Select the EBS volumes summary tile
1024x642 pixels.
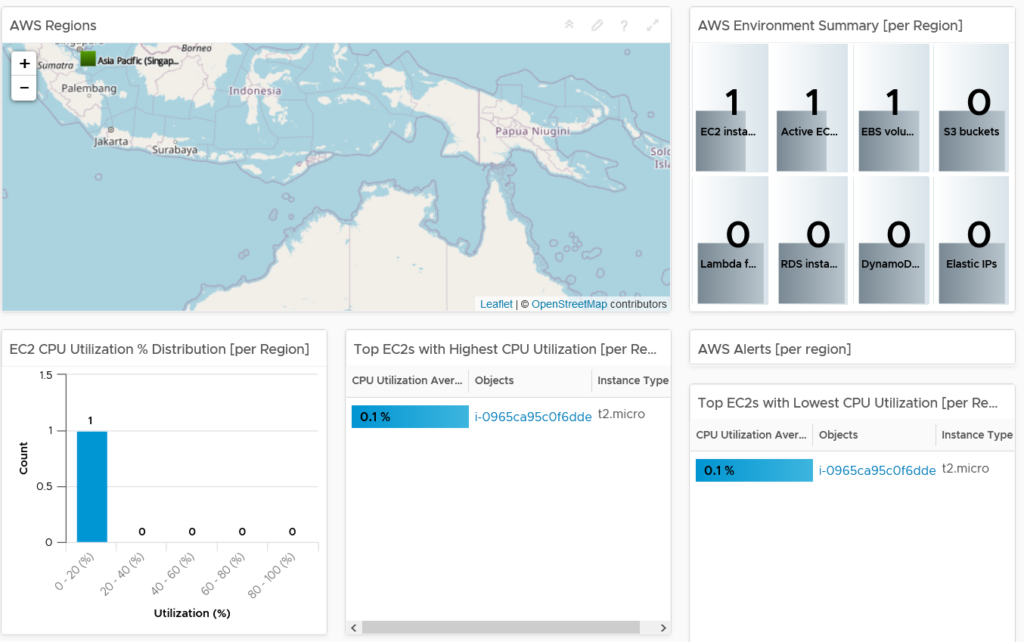pos(892,108)
